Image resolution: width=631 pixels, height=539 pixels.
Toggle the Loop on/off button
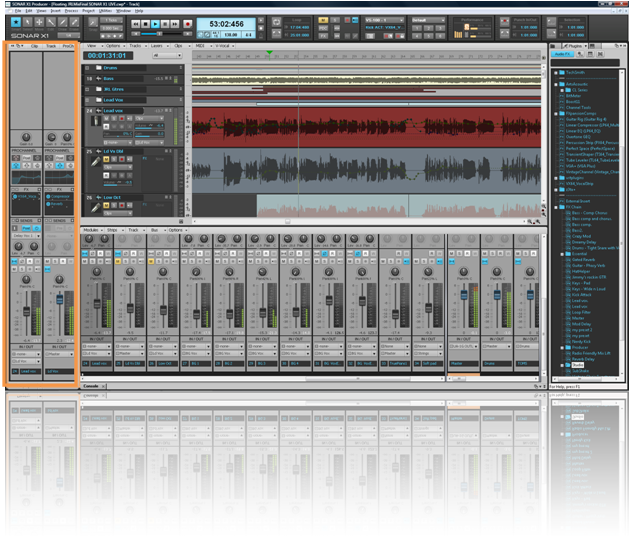click(276, 22)
